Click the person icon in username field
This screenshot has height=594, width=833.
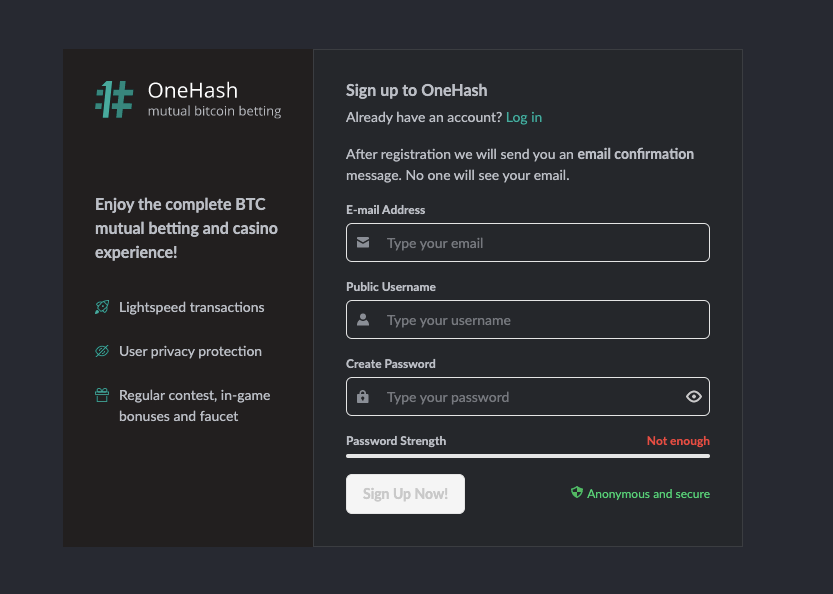tap(363, 319)
